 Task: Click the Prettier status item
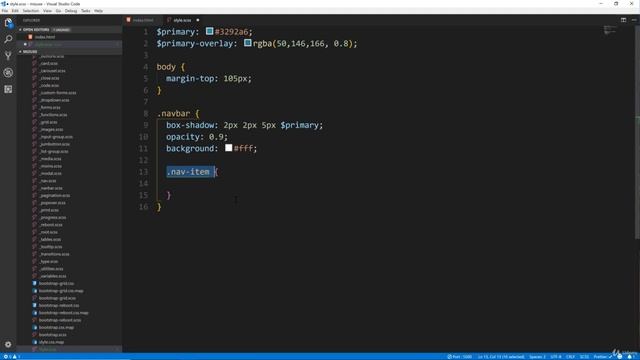coord(603,357)
